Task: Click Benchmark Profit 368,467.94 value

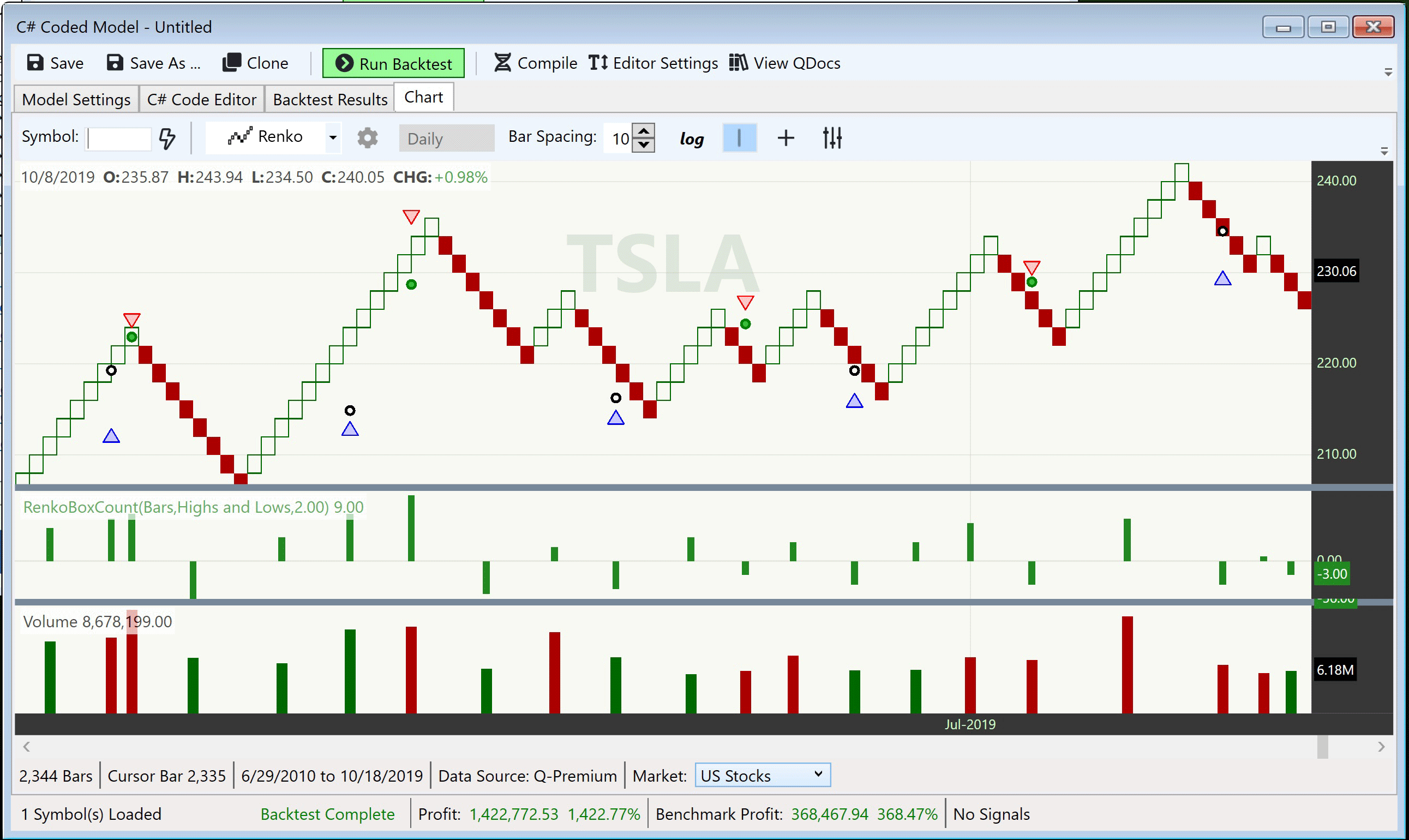Action: [x=829, y=814]
